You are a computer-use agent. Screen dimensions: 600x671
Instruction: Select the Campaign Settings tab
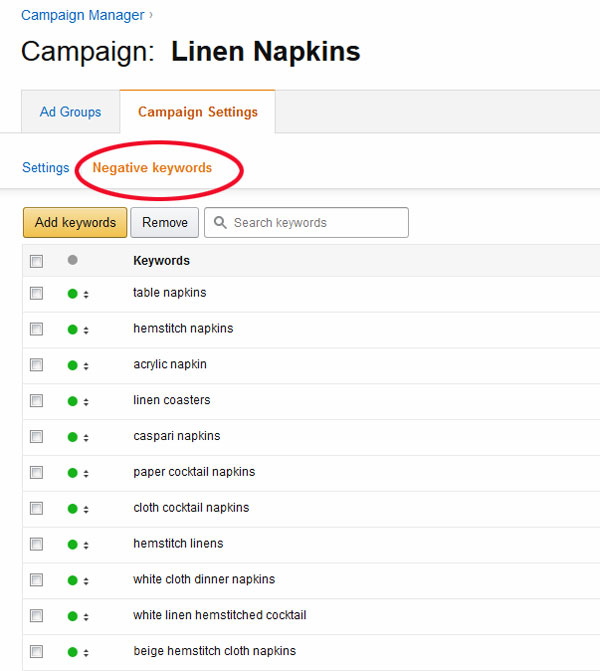[x=198, y=112]
